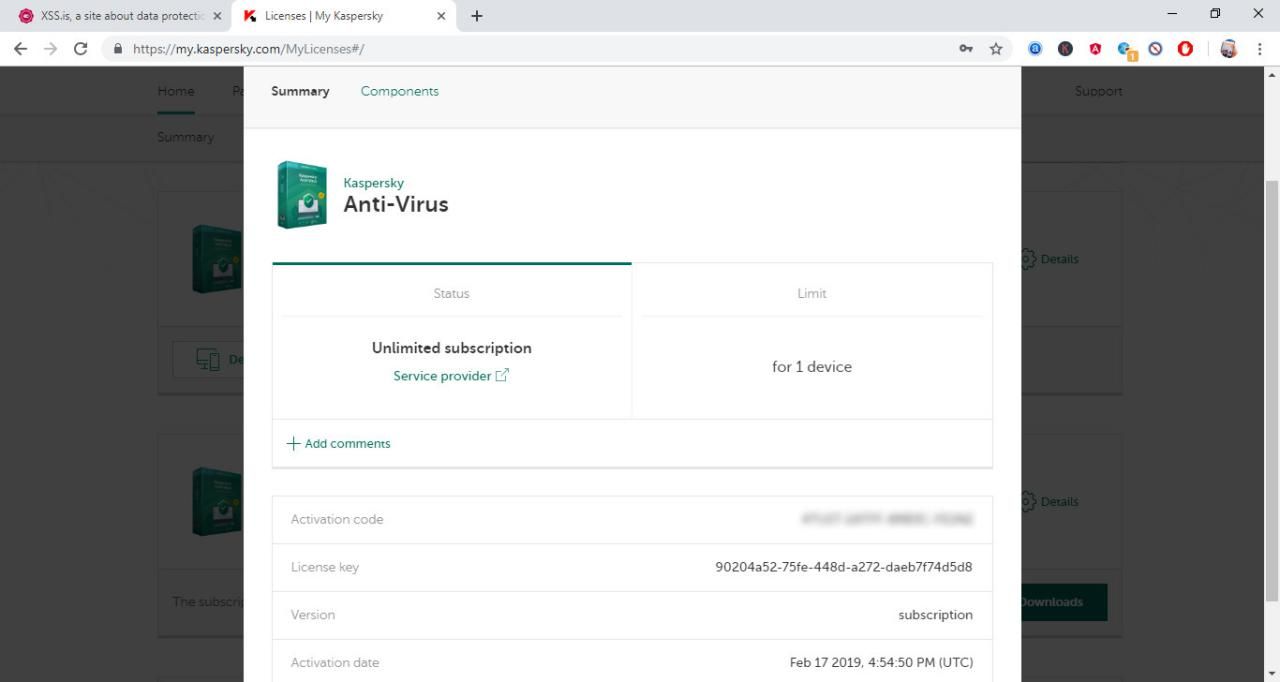The width and height of the screenshot is (1280, 682).
Task: Open extension icon with orange badge
Action: (x=1126, y=49)
